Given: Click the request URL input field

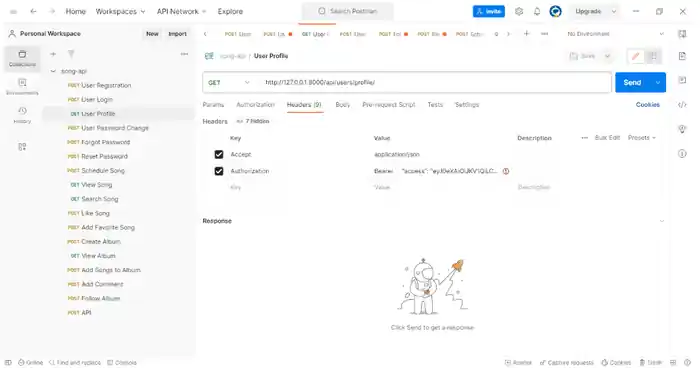Looking at the screenshot, I should pyautogui.click(x=435, y=83).
